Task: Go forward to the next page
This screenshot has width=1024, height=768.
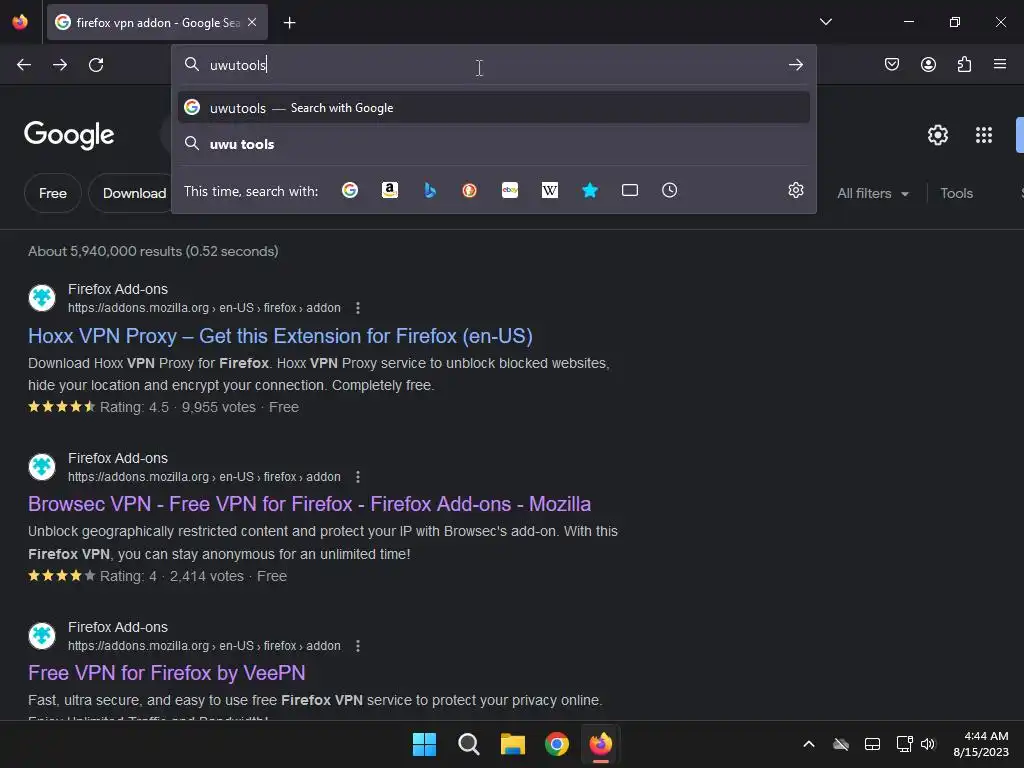Action: 60,65
